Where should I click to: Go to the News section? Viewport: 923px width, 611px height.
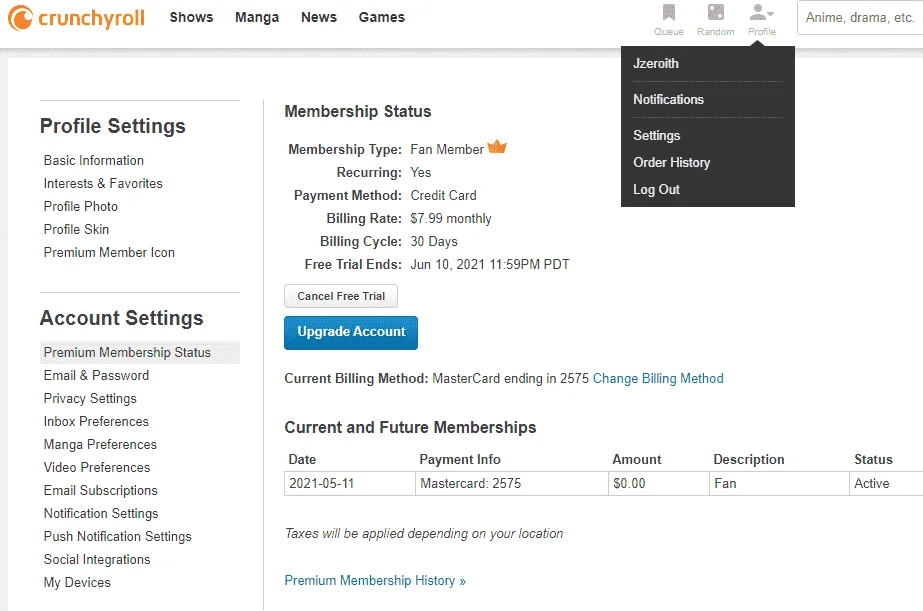pyautogui.click(x=319, y=18)
